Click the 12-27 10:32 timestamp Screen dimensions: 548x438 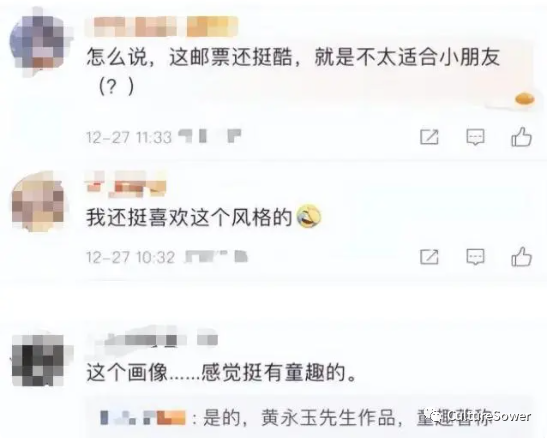[130, 258]
